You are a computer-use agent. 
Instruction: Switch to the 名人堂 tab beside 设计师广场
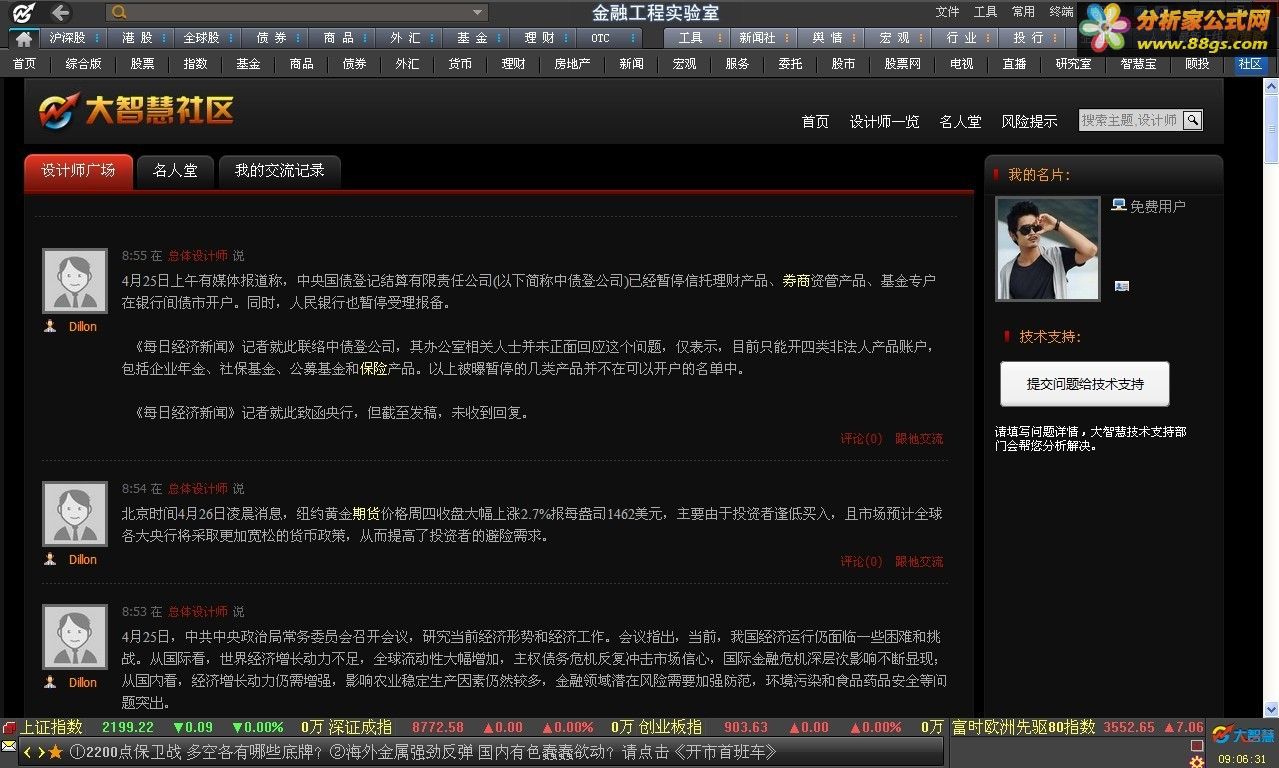point(175,171)
